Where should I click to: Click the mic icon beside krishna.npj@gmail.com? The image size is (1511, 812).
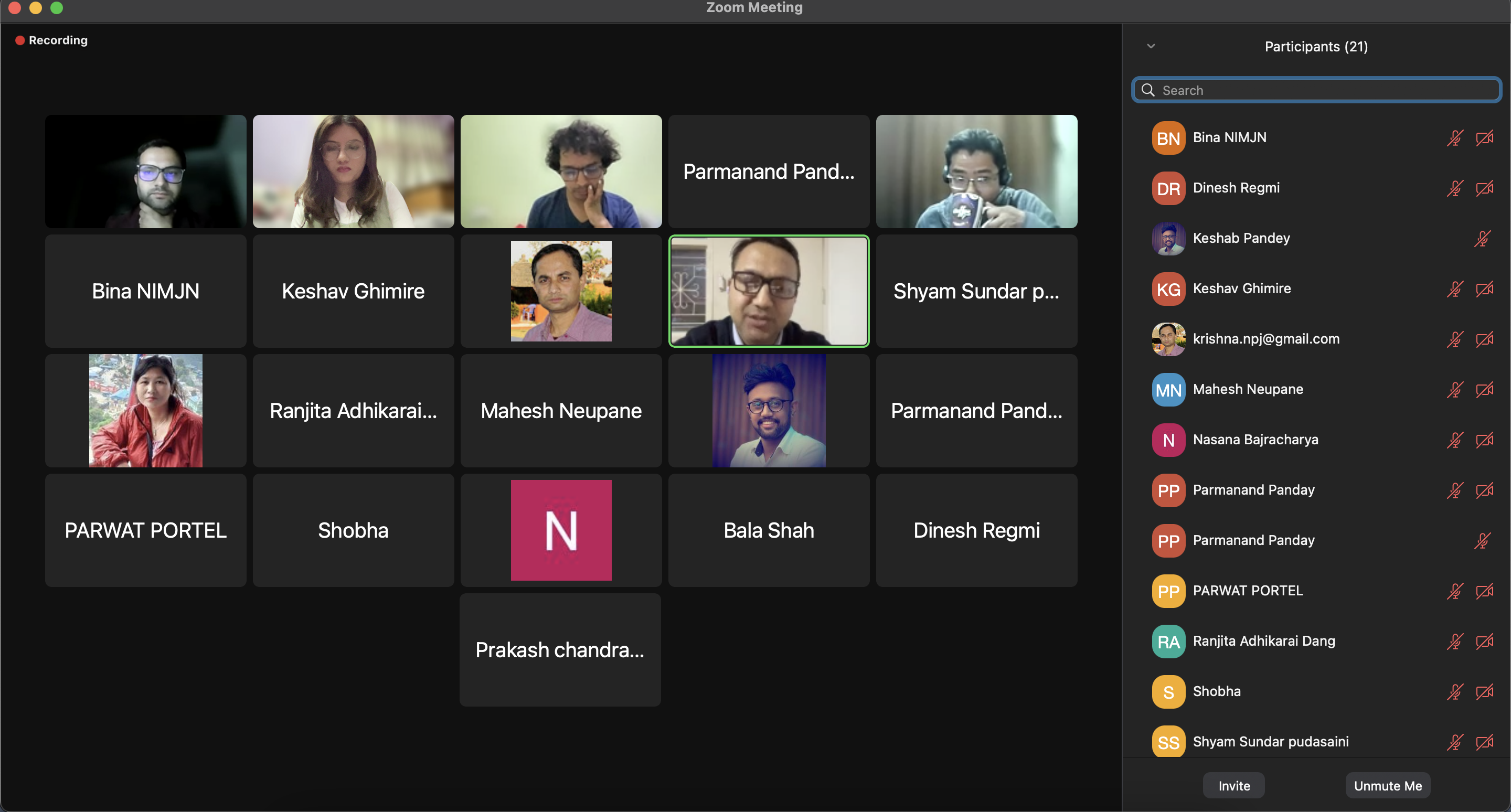coord(1455,339)
